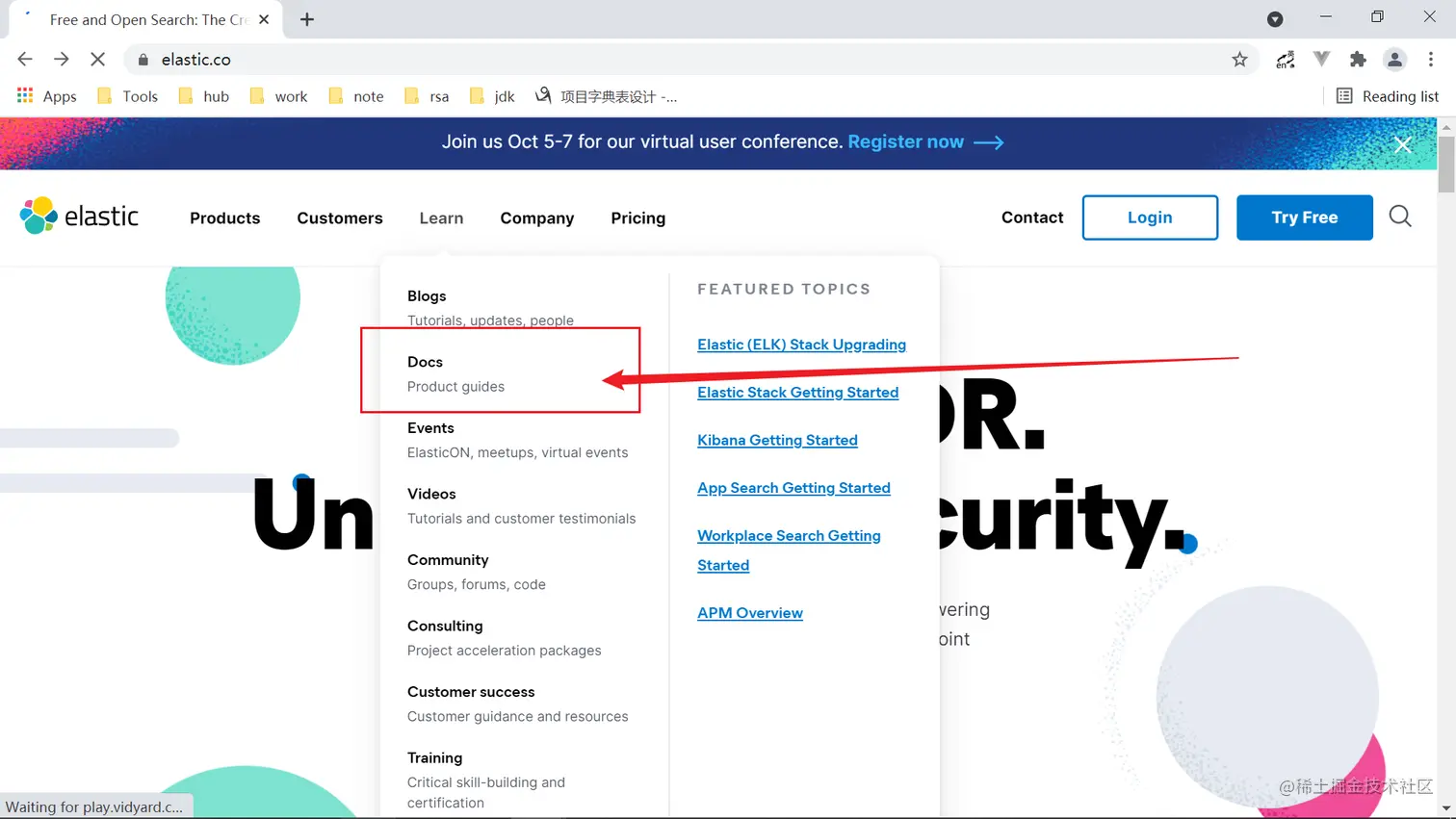Click the browser back arrow
Image resolution: width=1456 pixels, height=819 pixels.
coord(25,60)
